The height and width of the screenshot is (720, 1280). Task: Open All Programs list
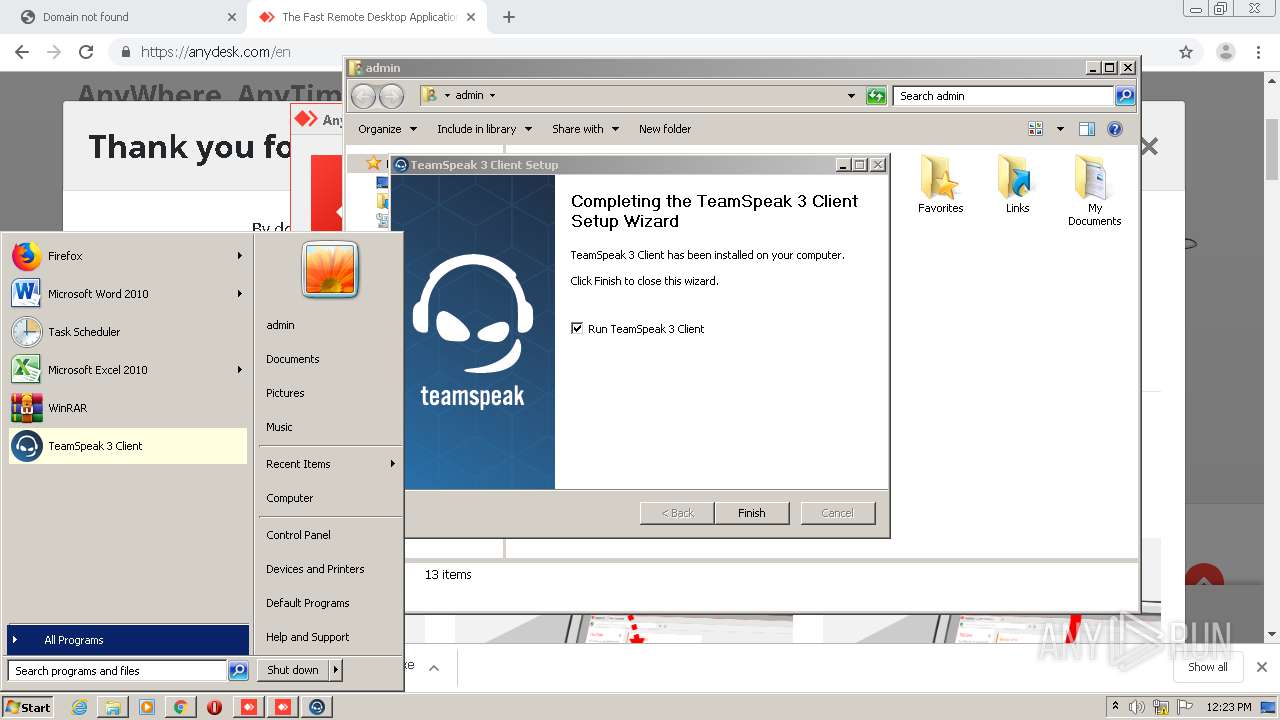pos(128,640)
